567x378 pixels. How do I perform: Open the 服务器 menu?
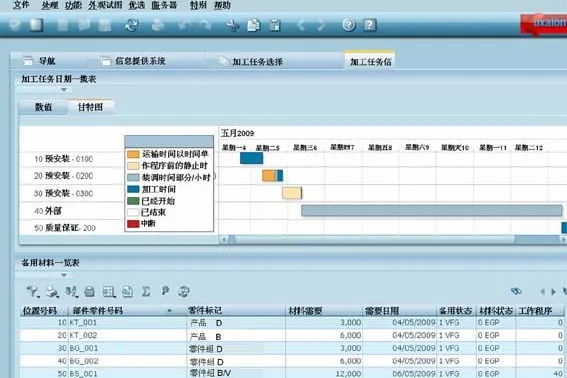click(164, 5)
